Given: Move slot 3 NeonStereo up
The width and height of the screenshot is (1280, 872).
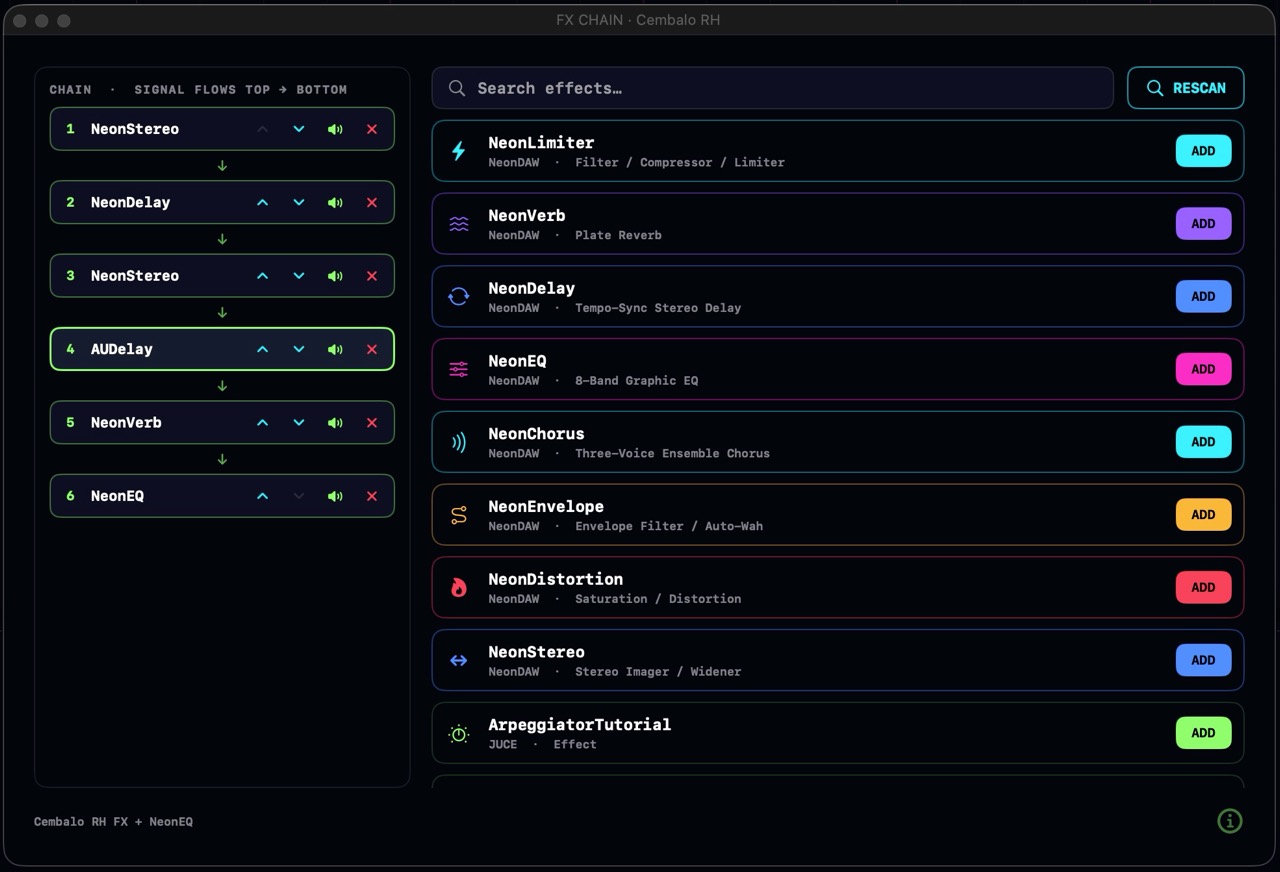Looking at the screenshot, I should tap(262, 276).
